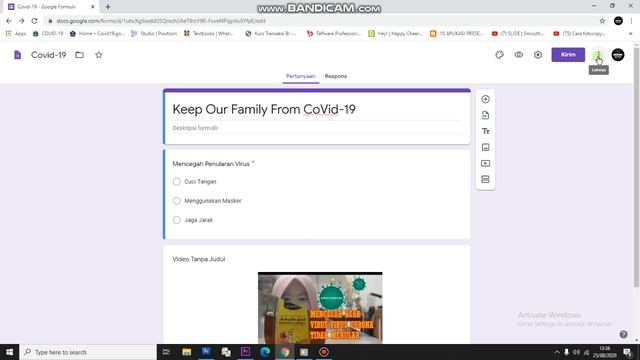
Task: Open Task View in the taskbar
Action: (x=166, y=352)
